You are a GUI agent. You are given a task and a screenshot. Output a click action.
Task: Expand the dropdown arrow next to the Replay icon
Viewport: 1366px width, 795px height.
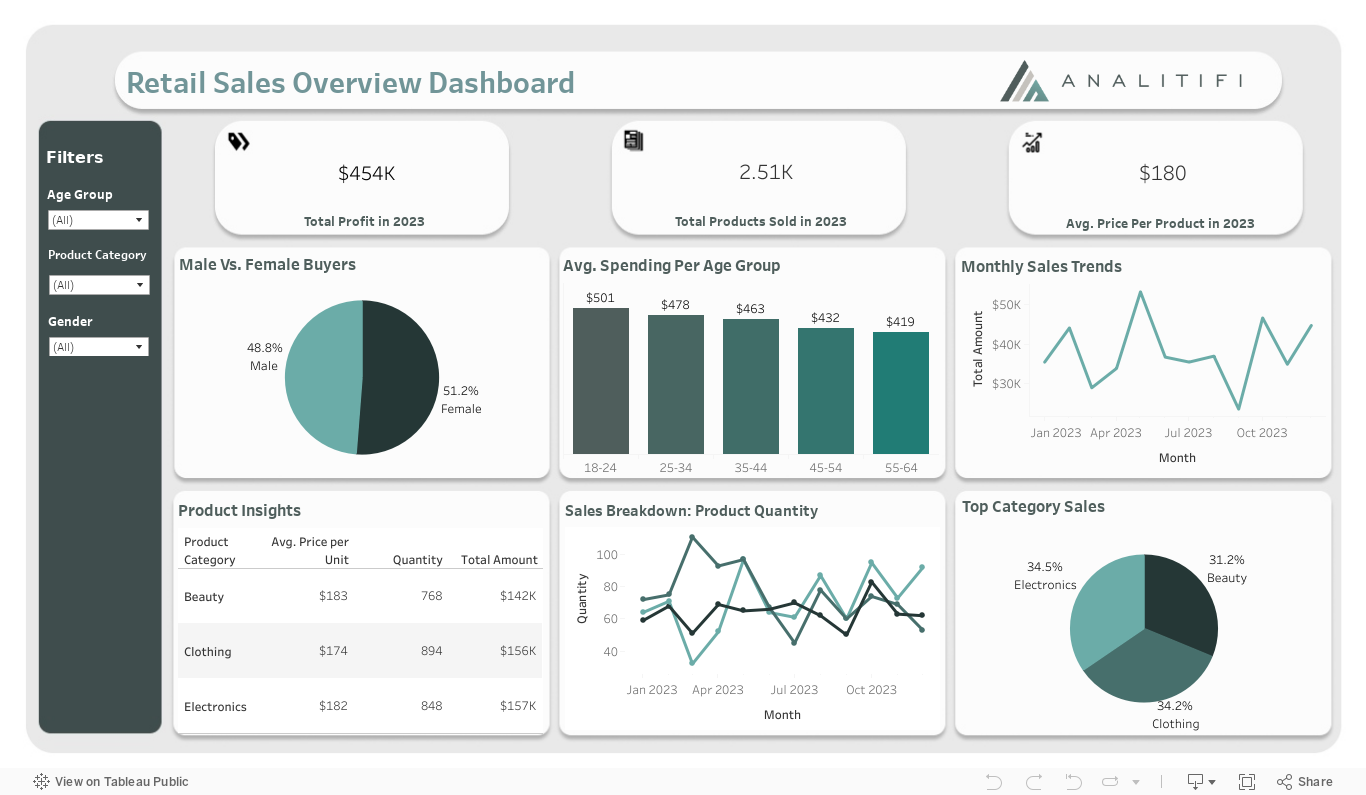pos(1136,782)
